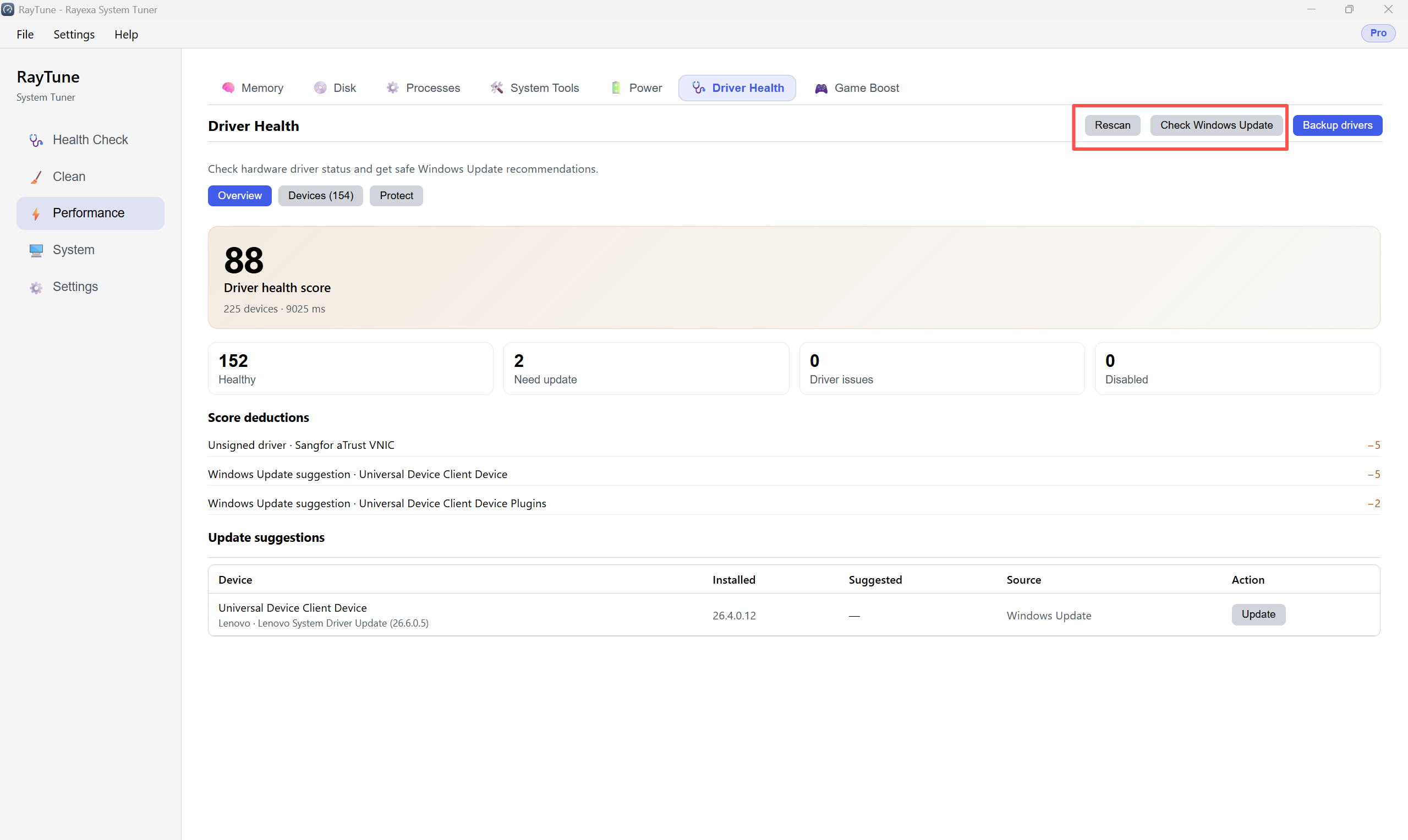Switch to the Memory tab
1408x840 pixels.
(253, 87)
